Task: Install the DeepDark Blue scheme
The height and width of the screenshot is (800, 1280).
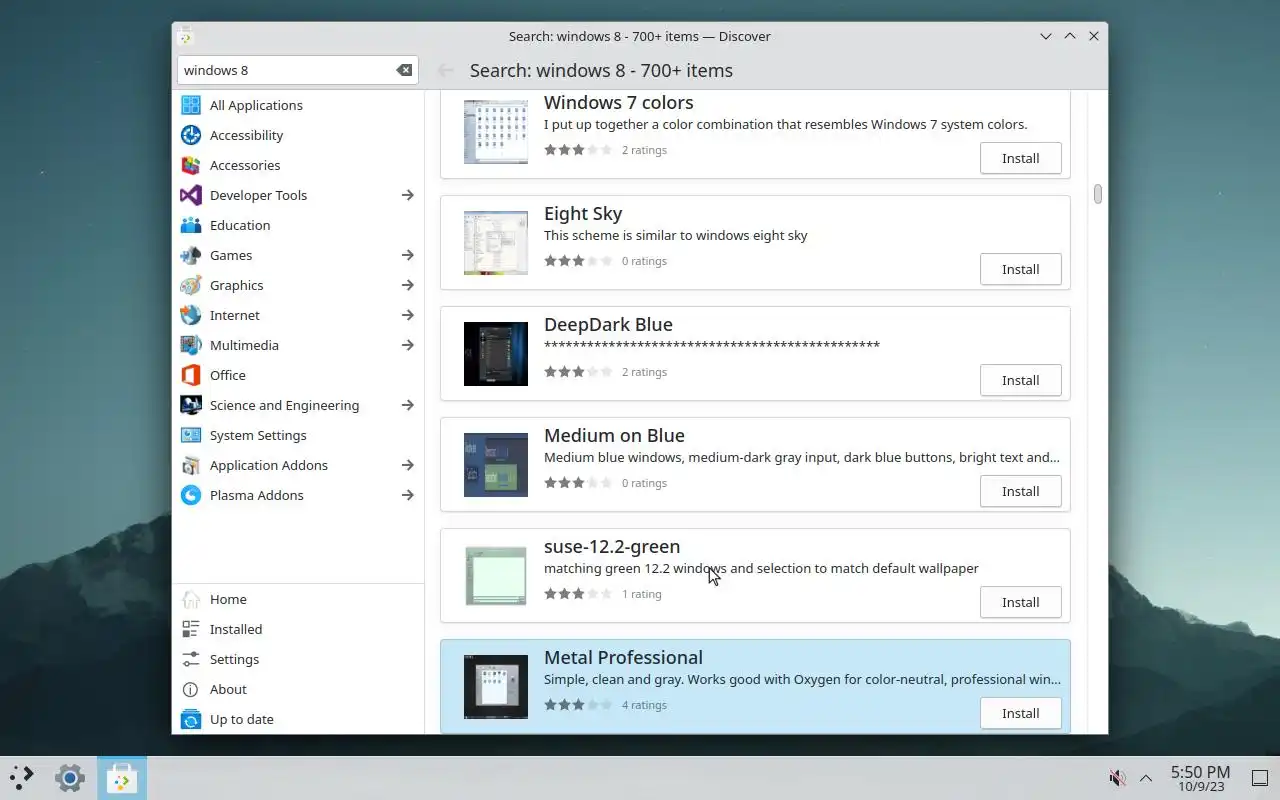Action: (1020, 380)
